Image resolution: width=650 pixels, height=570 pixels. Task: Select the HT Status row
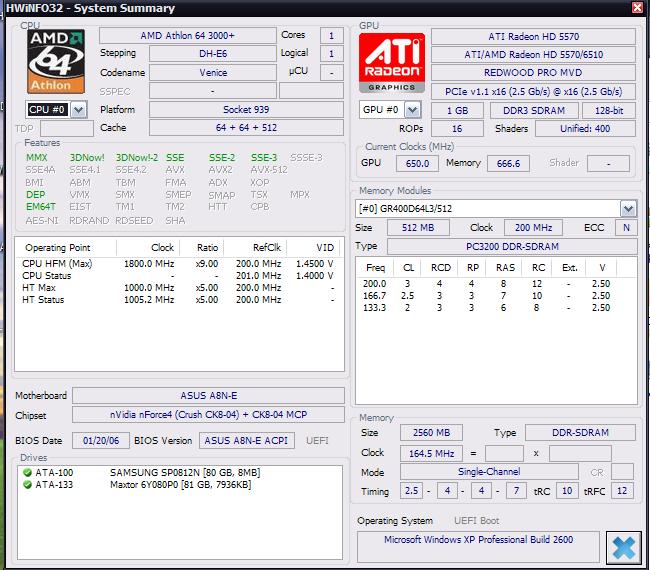tap(178, 300)
